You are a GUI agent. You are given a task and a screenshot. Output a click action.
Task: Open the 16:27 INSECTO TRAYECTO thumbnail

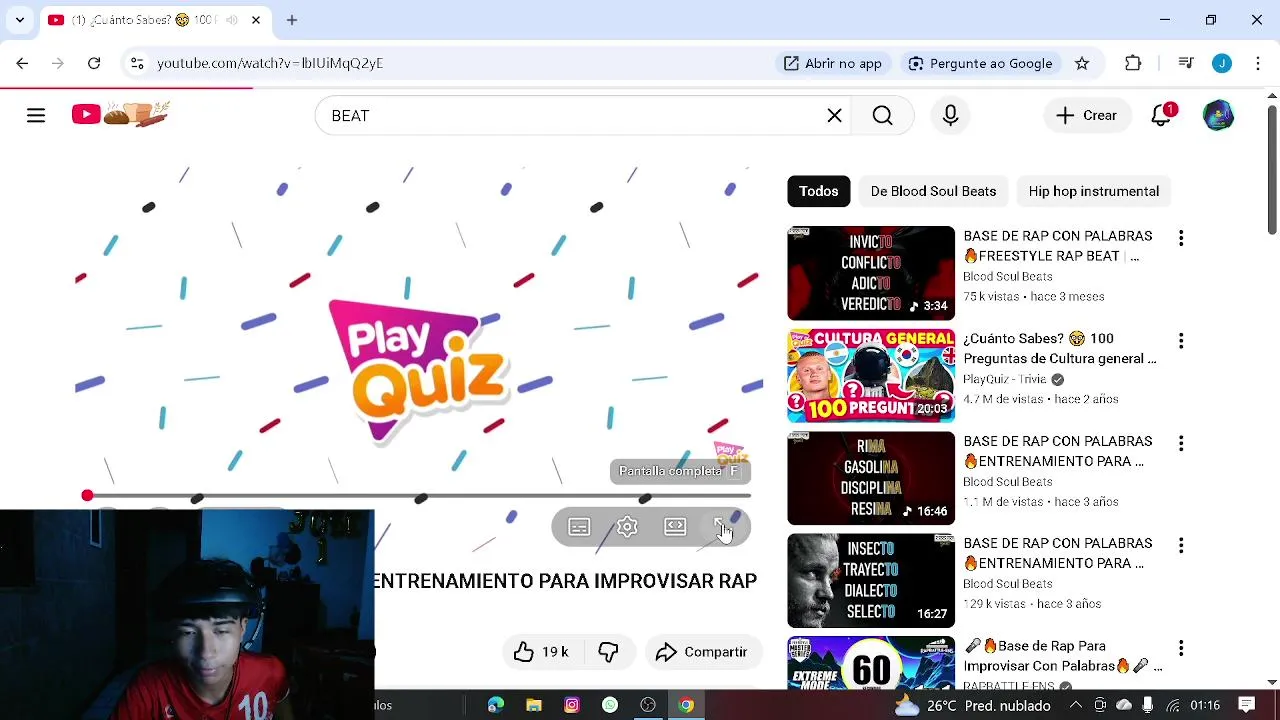(x=871, y=581)
